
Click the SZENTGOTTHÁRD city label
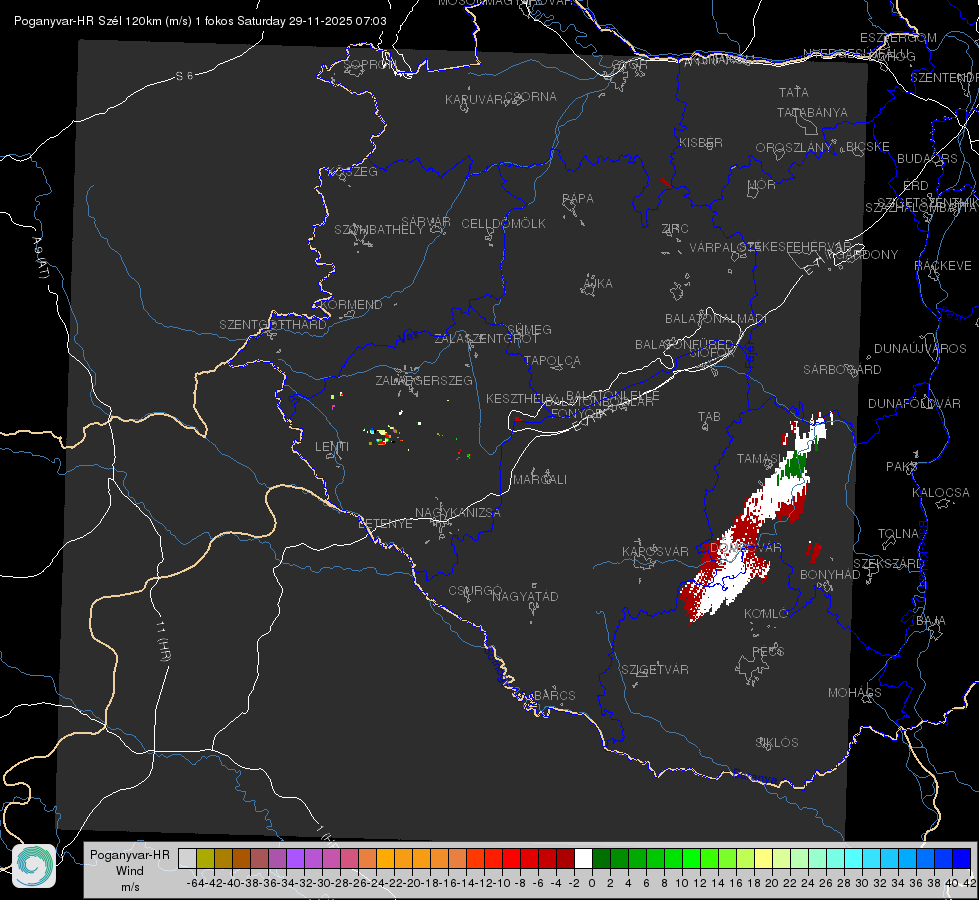pos(273,325)
